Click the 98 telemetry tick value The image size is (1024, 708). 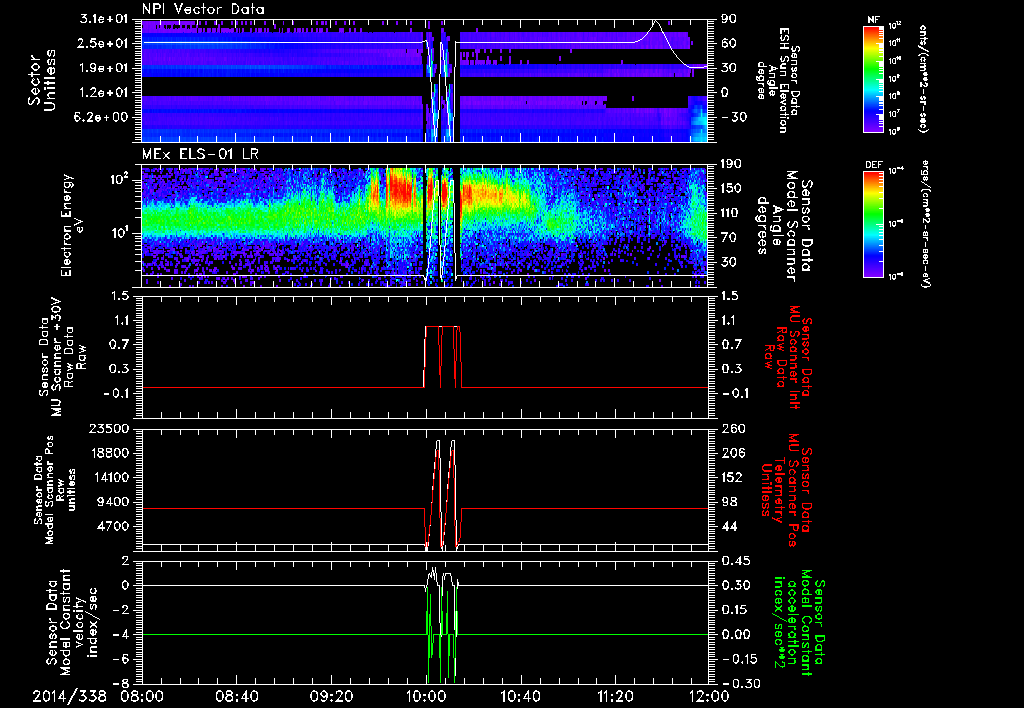[x=728, y=502]
